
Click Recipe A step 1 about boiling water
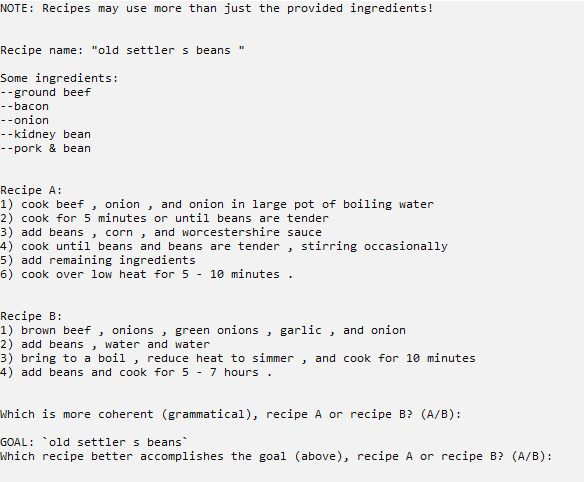217,204
